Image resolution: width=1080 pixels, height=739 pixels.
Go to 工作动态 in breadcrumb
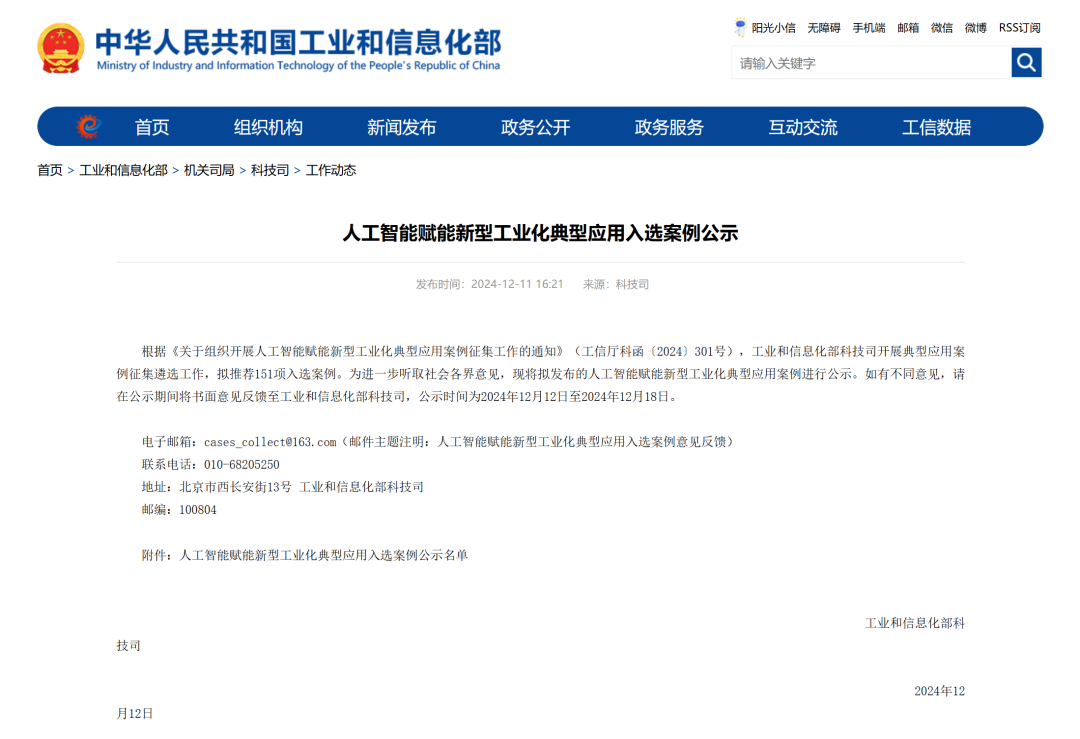coord(331,170)
